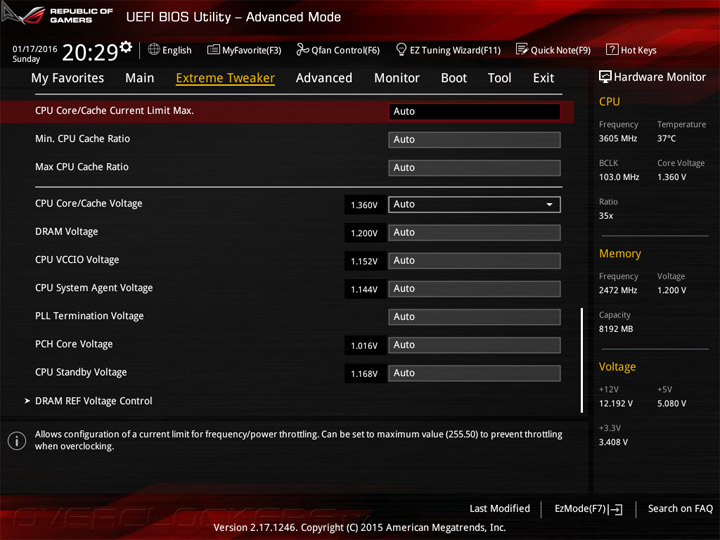Click Last Modified in the footer
Screen dimensions: 720x540
tap(500, 508)
